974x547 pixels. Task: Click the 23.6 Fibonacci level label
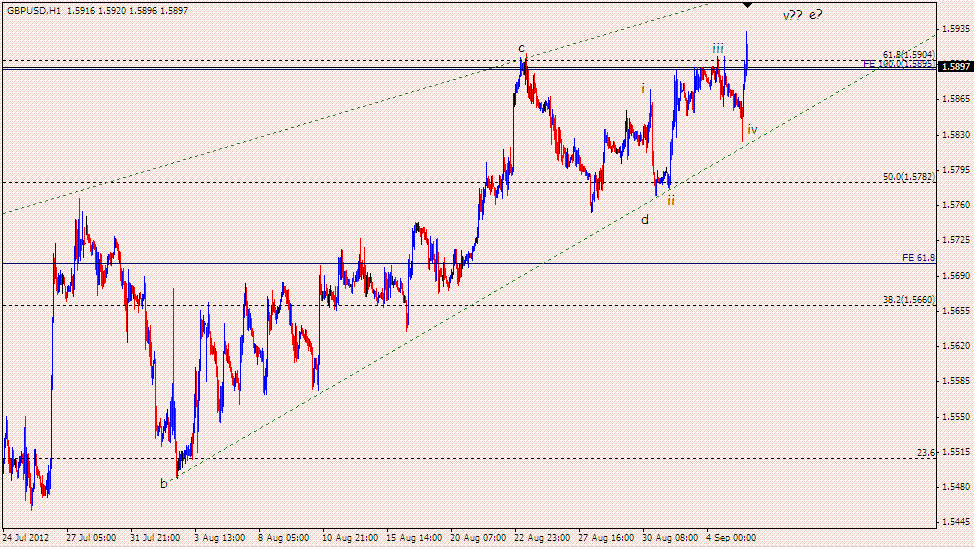point(926,453)
